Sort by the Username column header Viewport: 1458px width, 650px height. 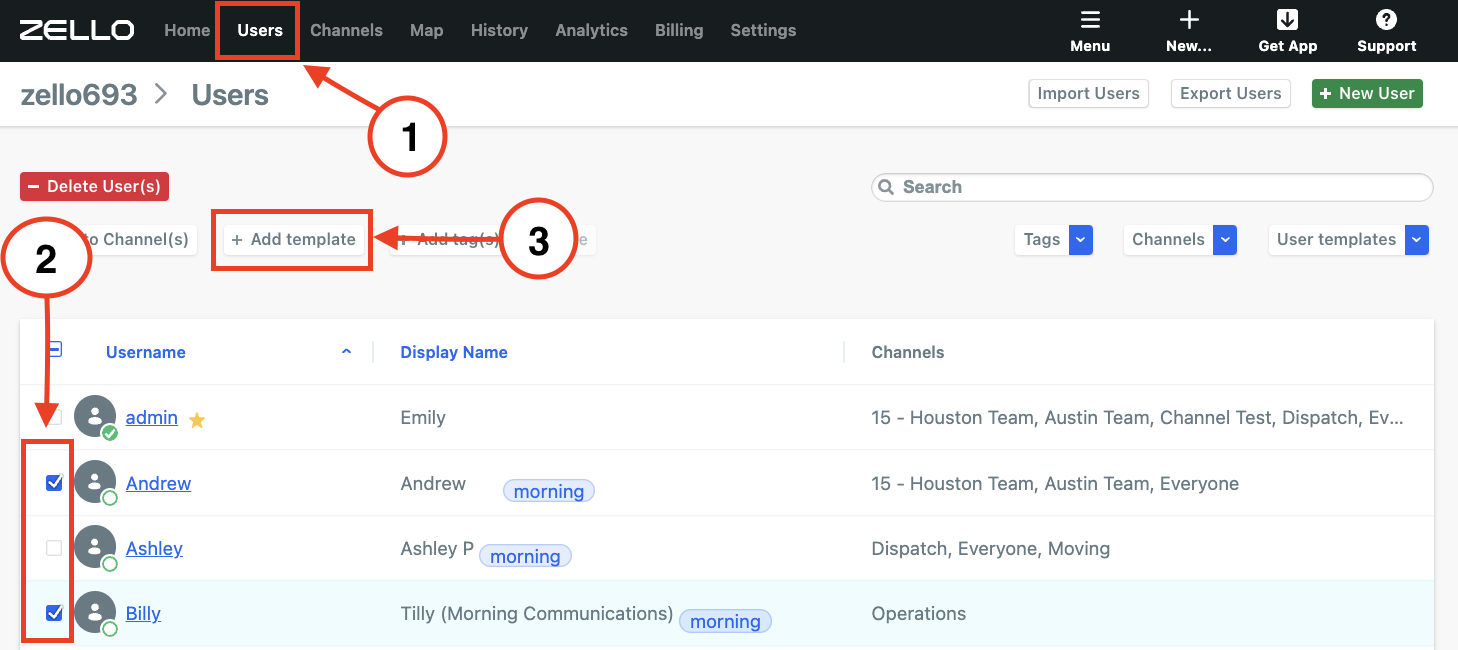tap(146, 352)
